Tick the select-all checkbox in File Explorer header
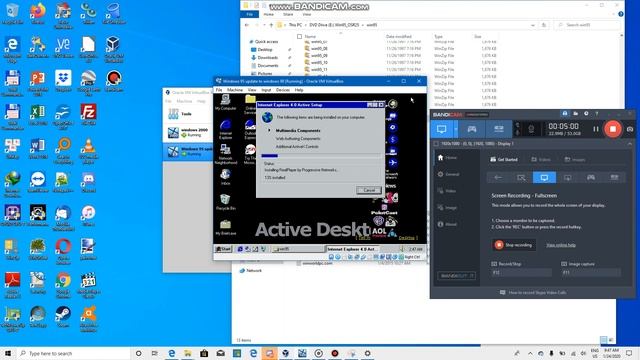The image size is (640, 360). (x=299, y=36)
